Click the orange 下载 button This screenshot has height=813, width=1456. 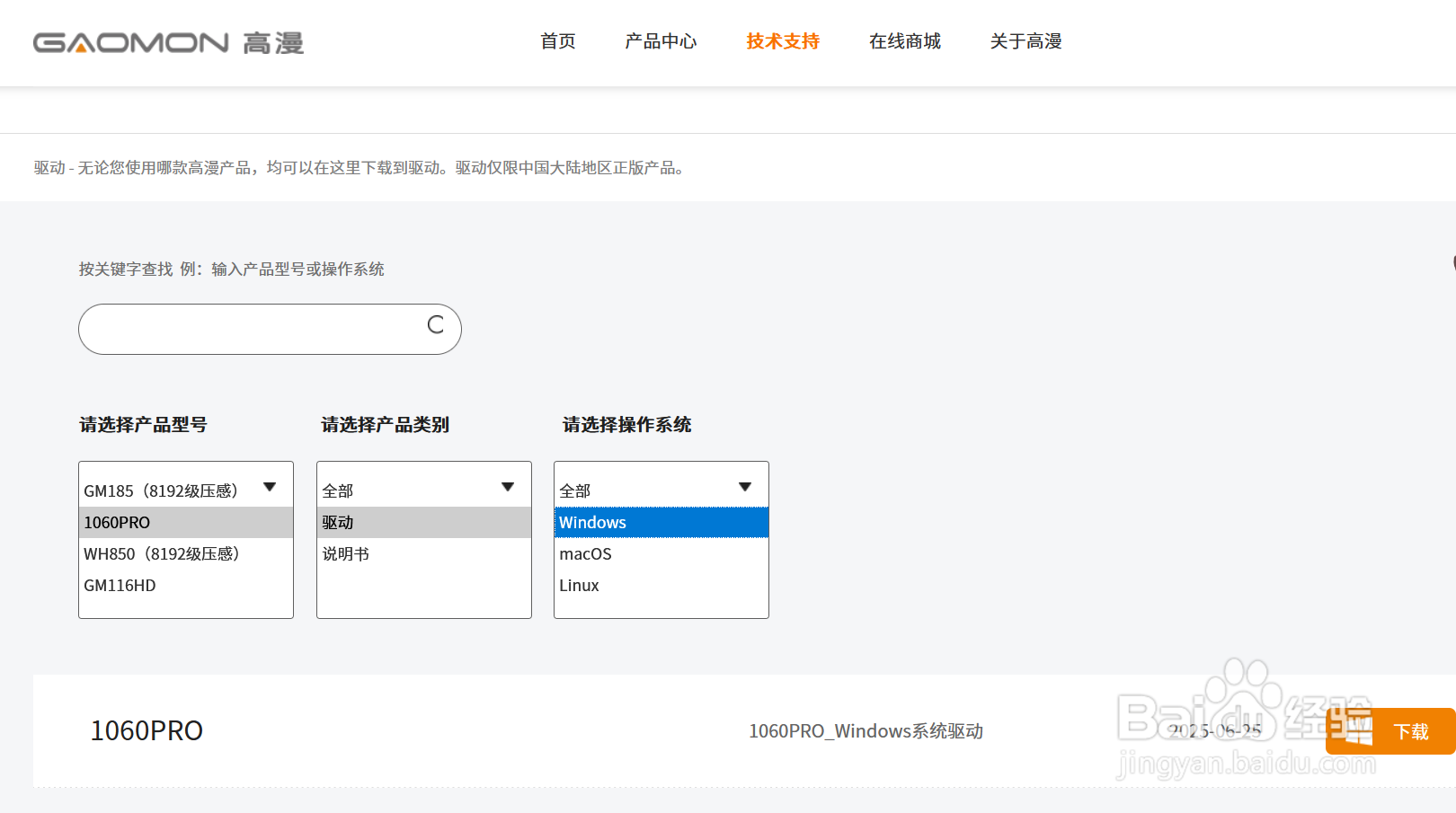coord(1410,731)
